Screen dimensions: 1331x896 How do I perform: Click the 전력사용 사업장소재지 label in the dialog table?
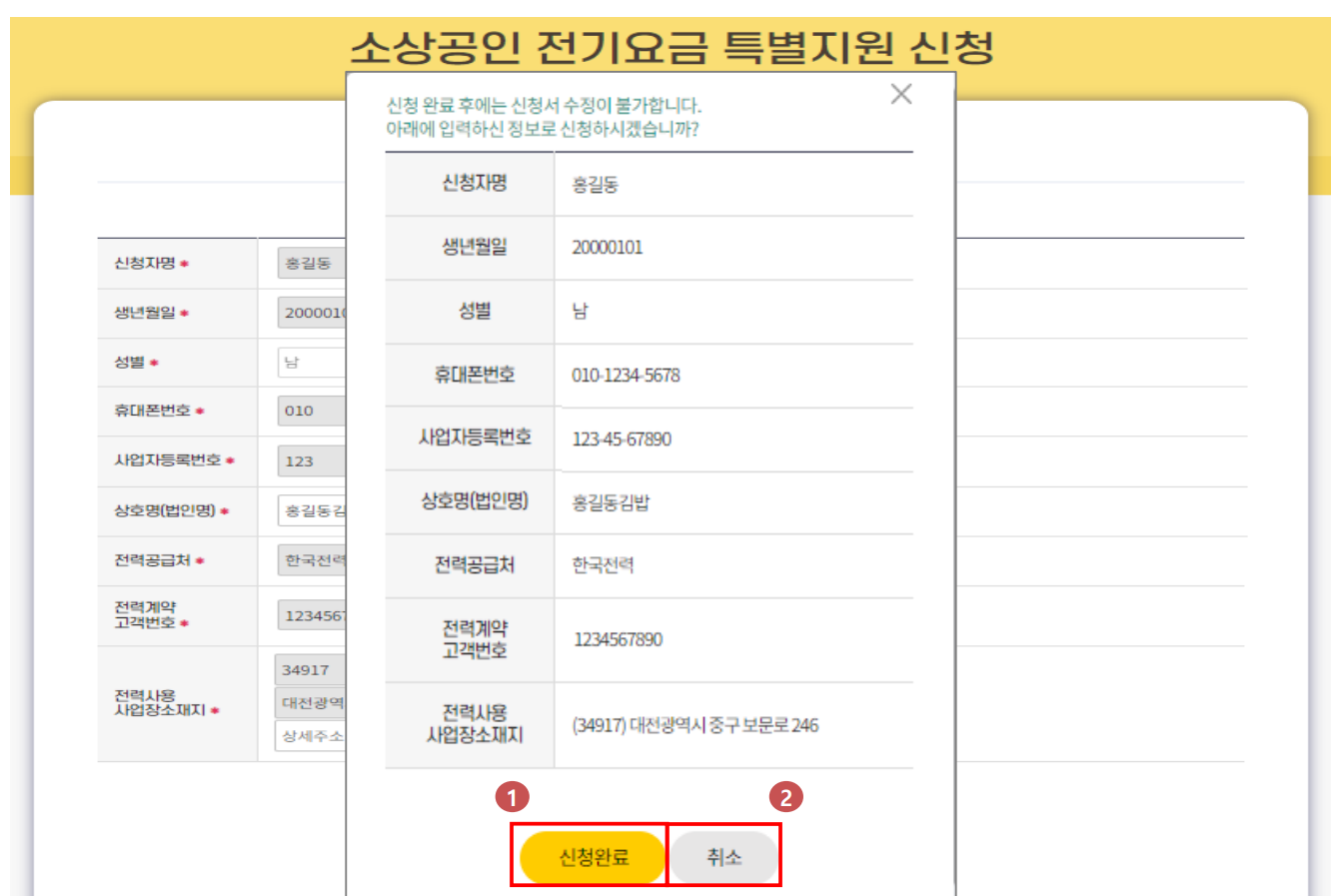point(475,724)
